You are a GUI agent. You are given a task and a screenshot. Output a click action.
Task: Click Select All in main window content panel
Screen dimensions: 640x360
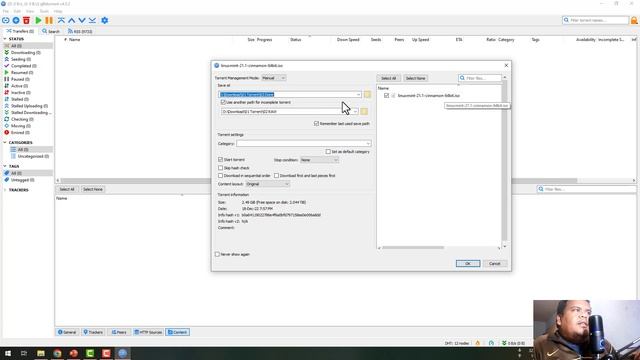point(67,189)
